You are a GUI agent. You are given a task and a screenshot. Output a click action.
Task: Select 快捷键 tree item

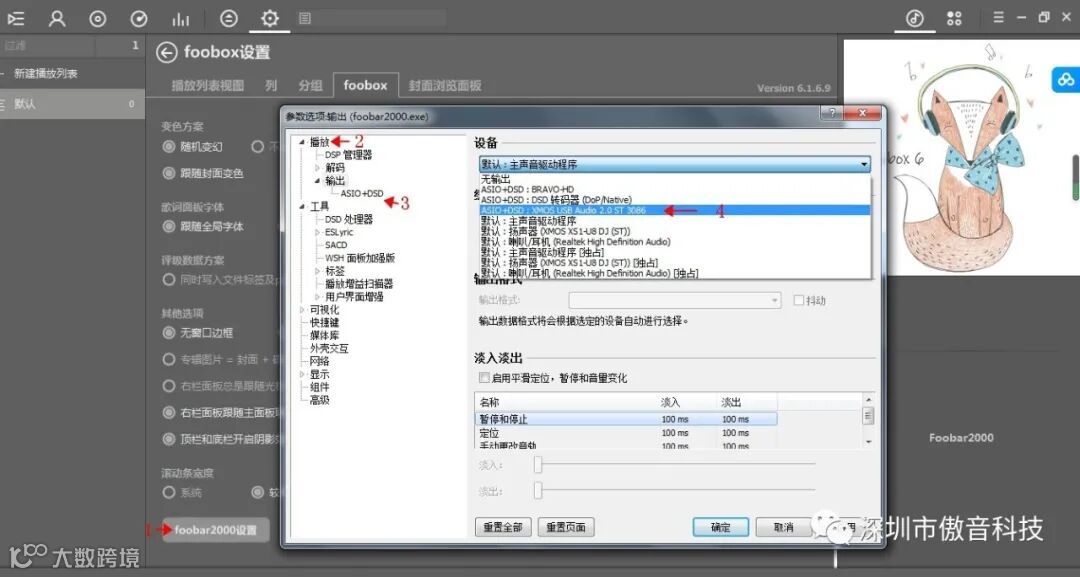click(324, 322)
